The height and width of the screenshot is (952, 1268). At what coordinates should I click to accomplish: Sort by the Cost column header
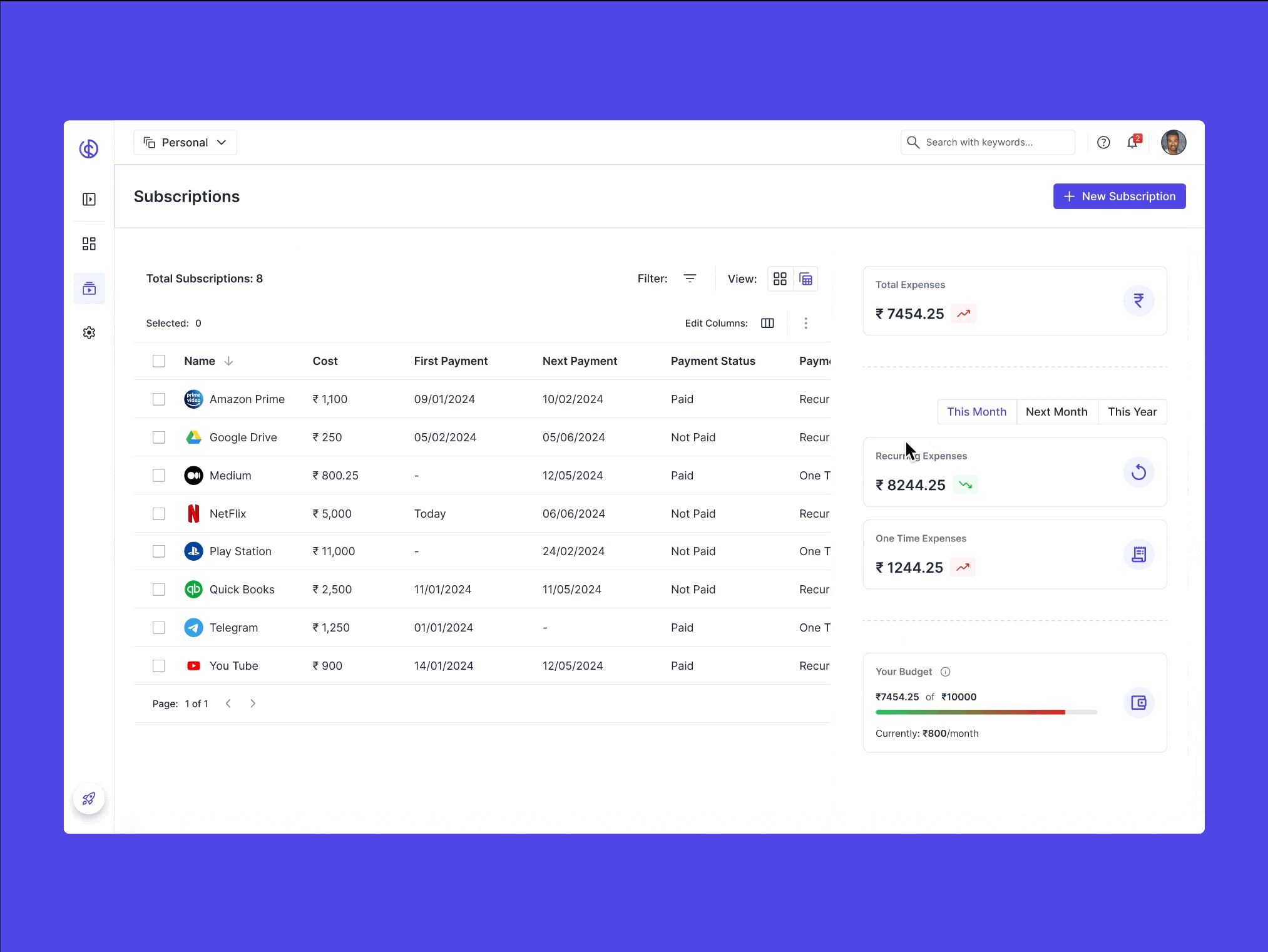pyautogui.click(x=325, y=361)
